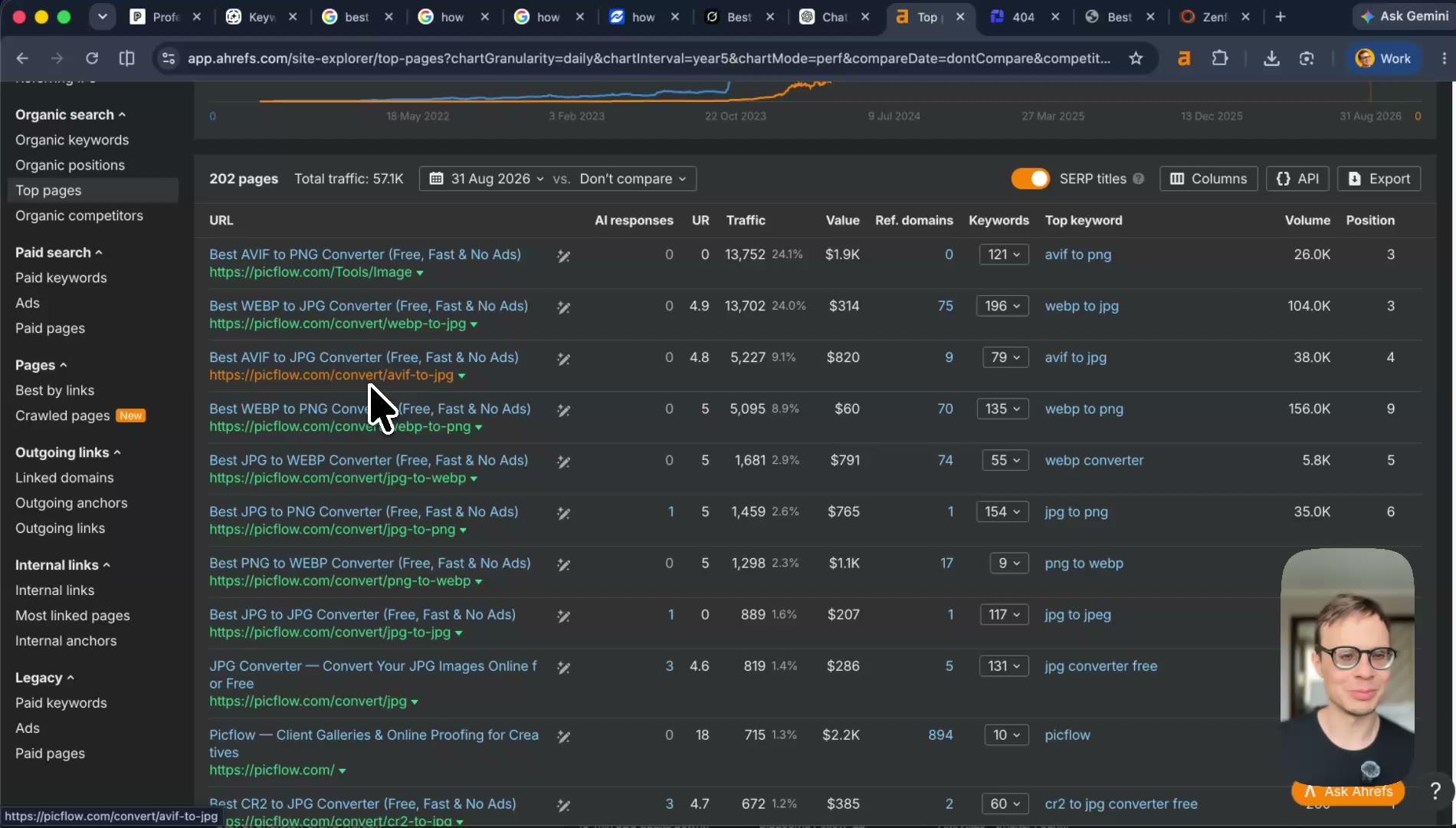Go to Organic competitors report
The image size is (1456, 828).
coord(79,215)
